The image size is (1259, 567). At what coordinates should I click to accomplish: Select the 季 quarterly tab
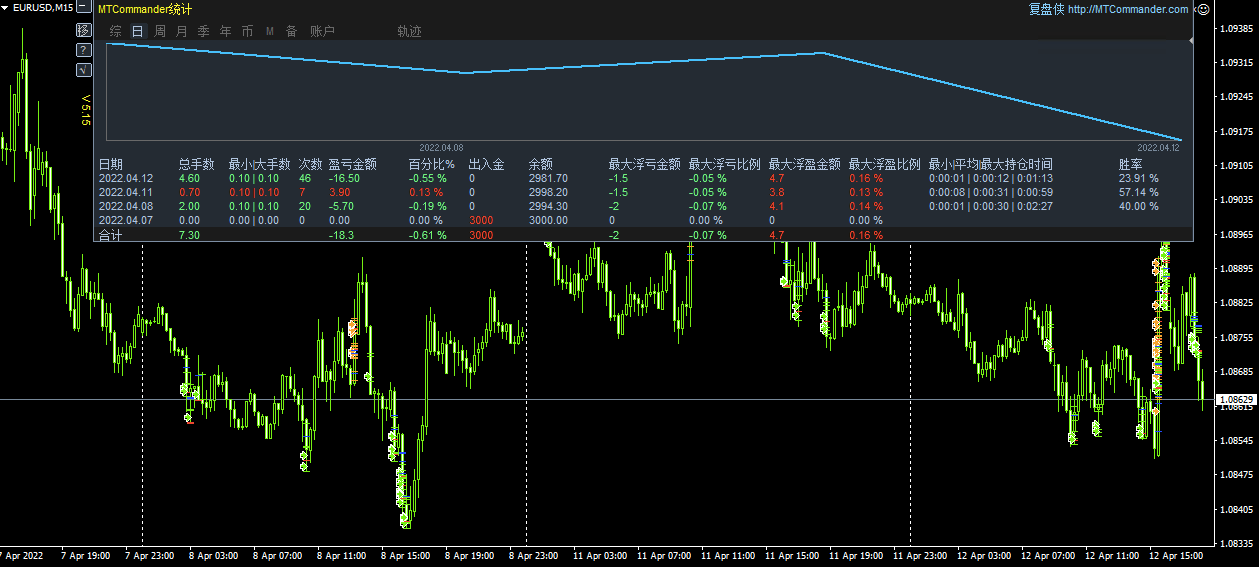[x=203, y=31]
